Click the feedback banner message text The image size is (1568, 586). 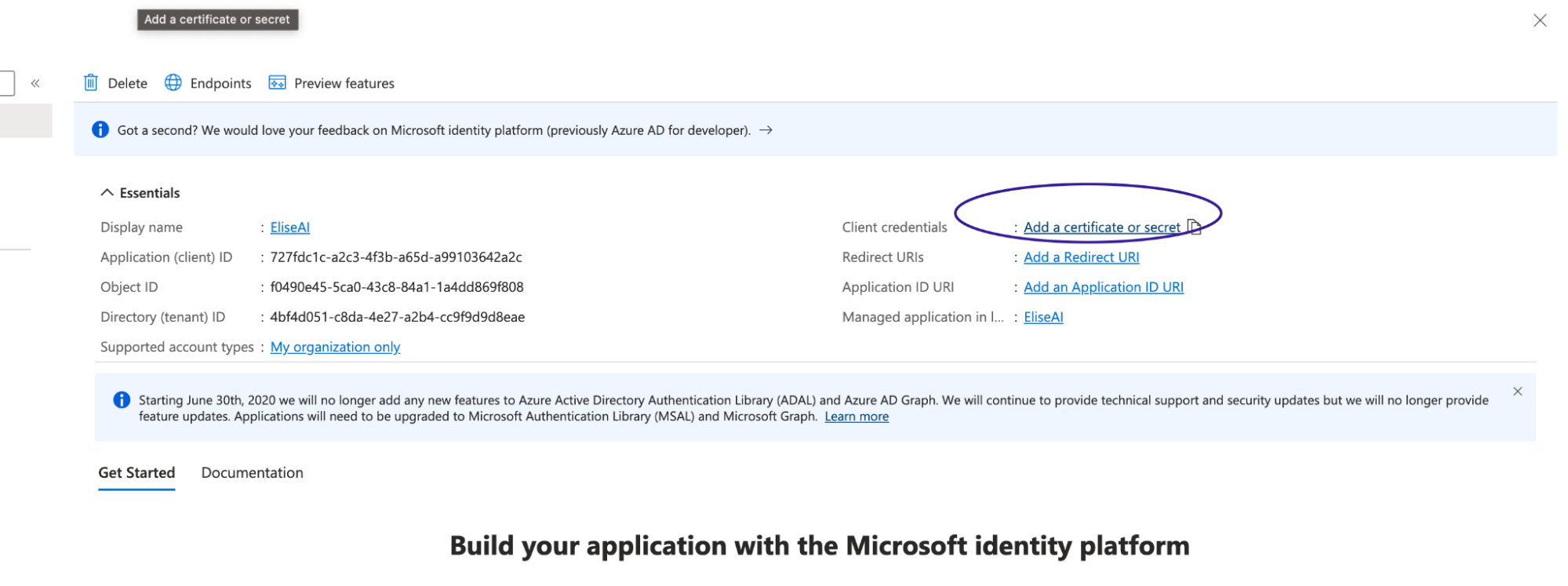[434, 130]
